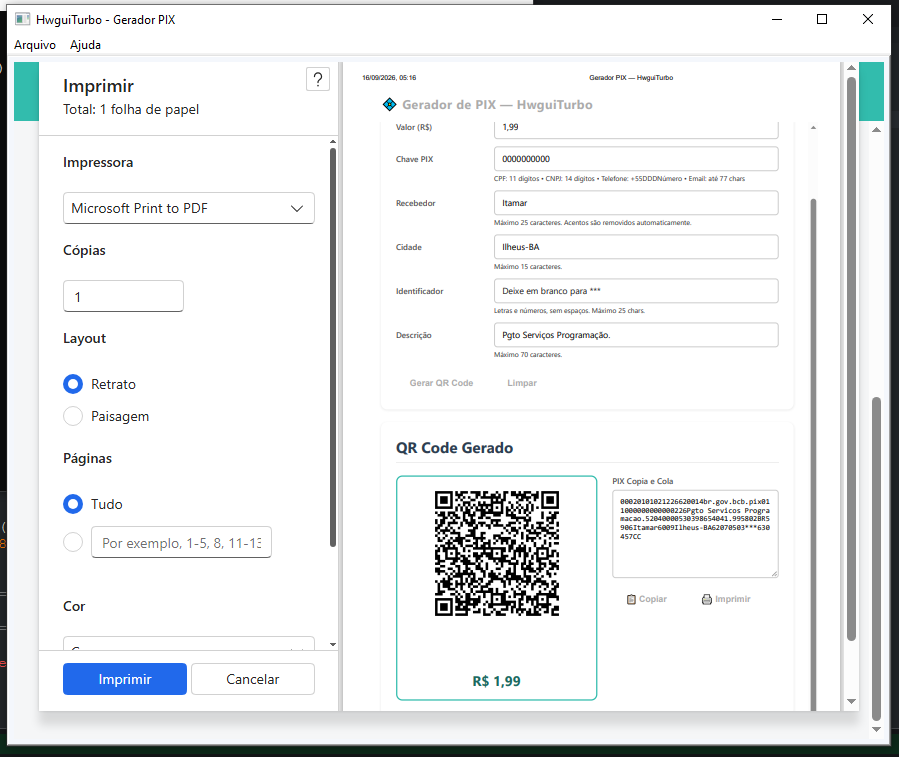Click the page range example input field

[x=181, y=543]
